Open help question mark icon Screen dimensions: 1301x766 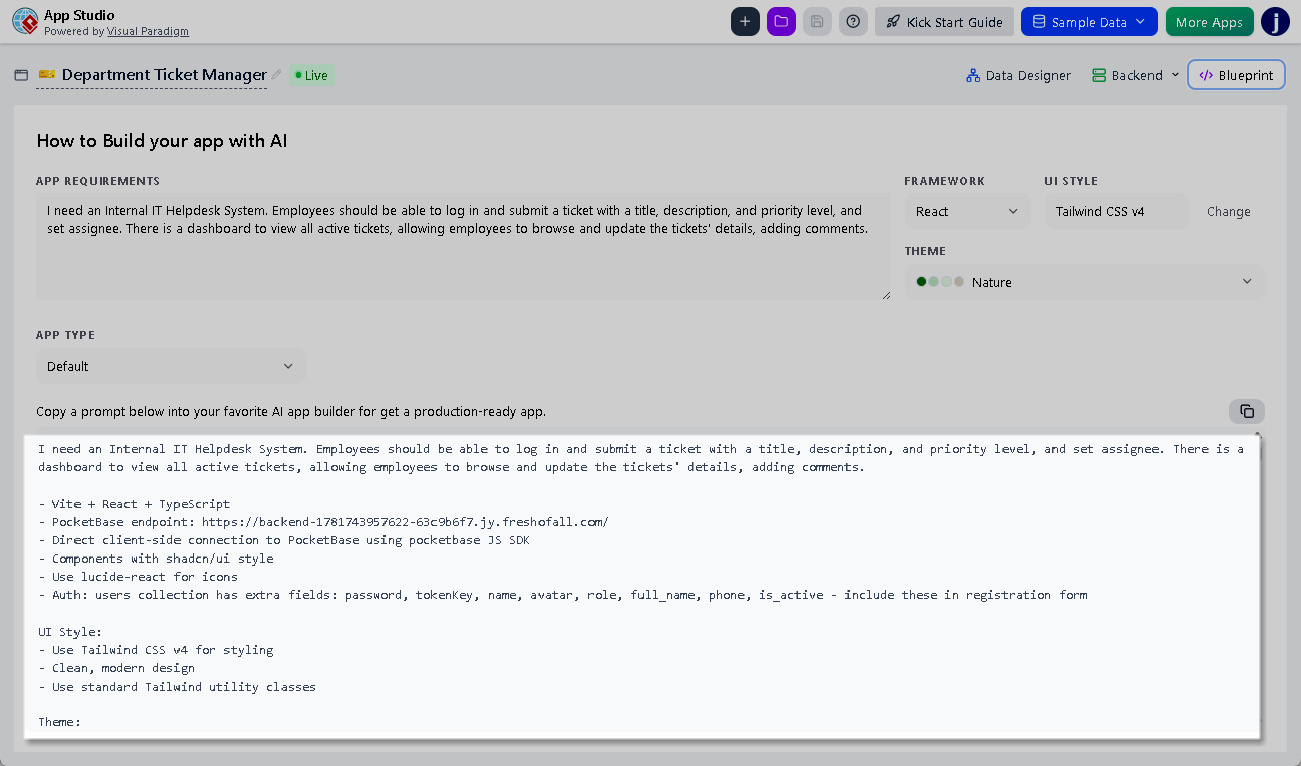point(853,21)
